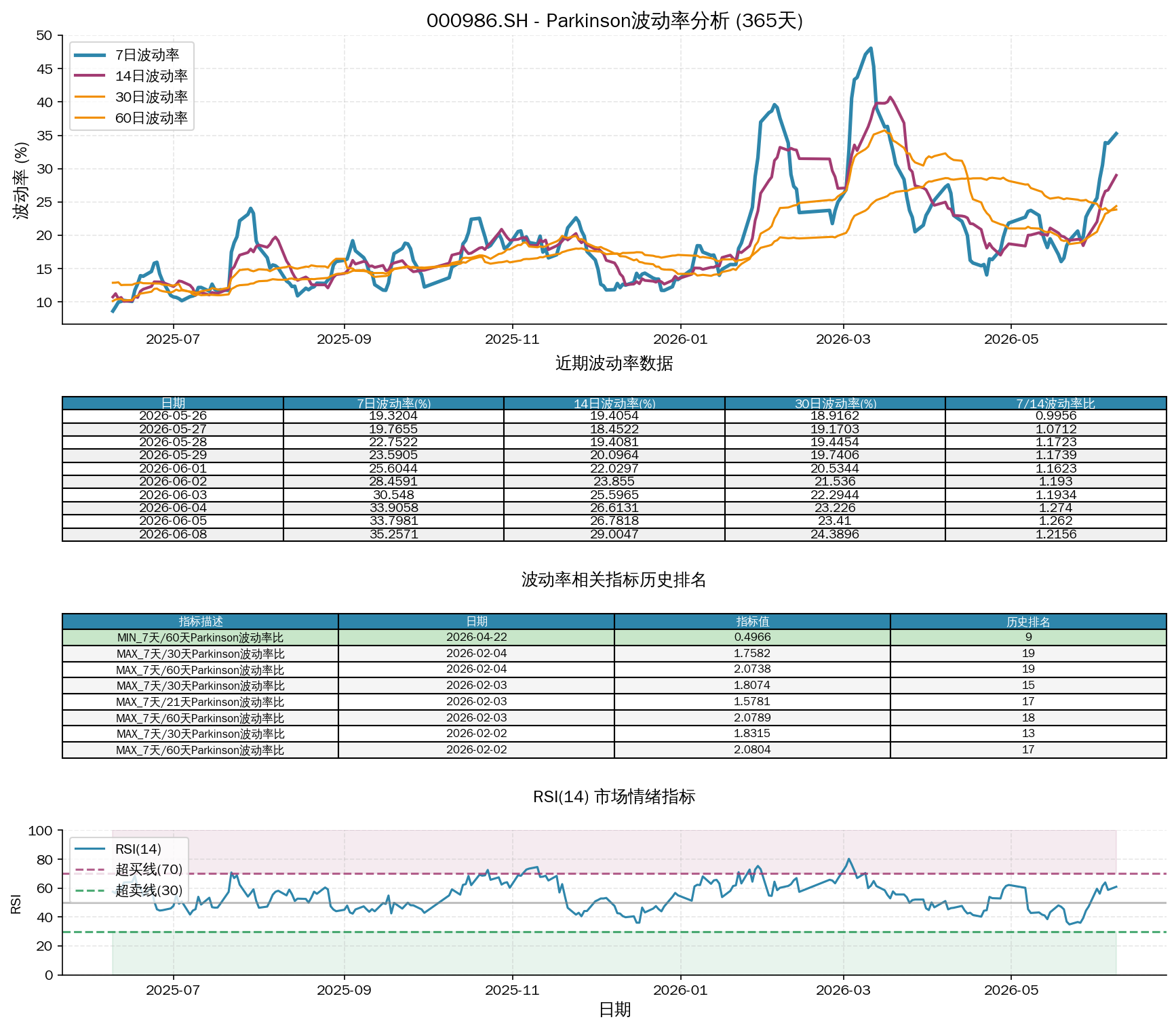
Task: Click the 14-day value 23.855
Action: point(614,481)
